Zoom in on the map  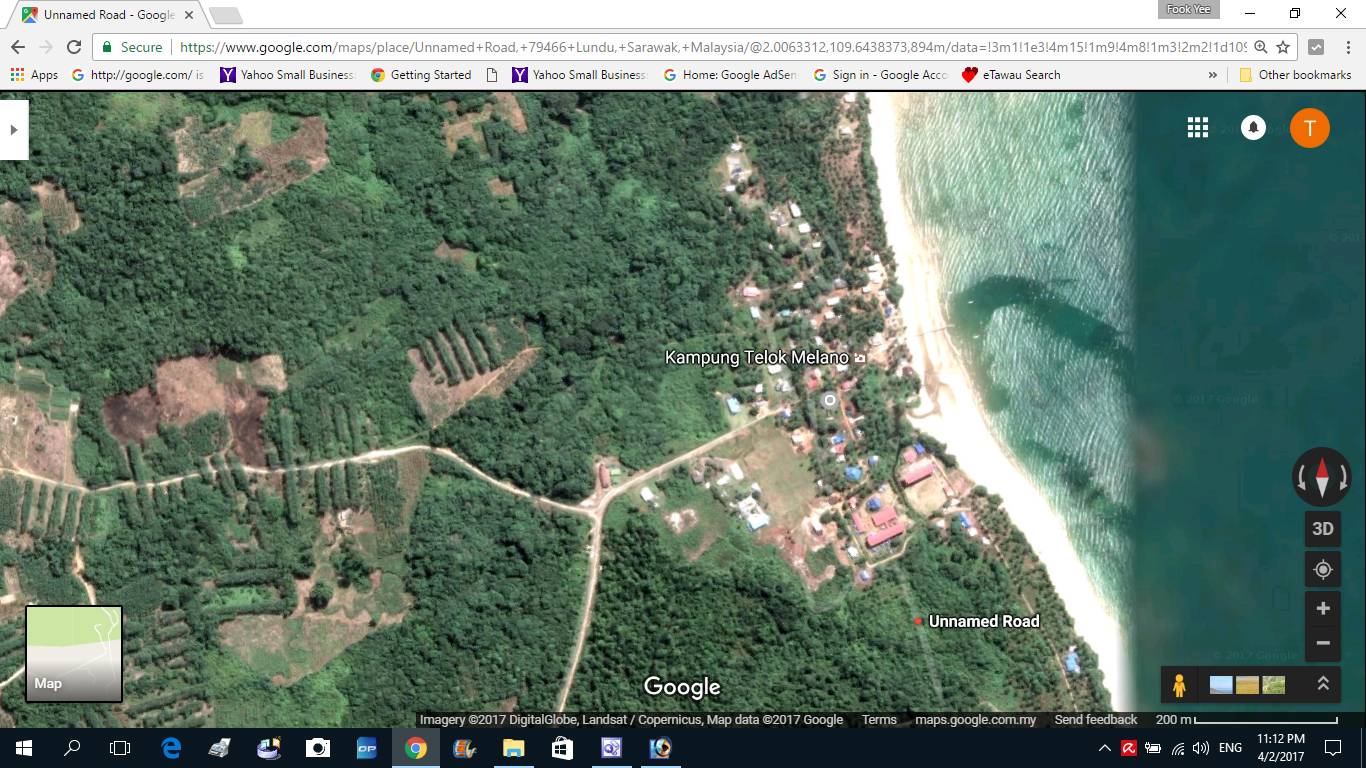[x=1322, y=608]
